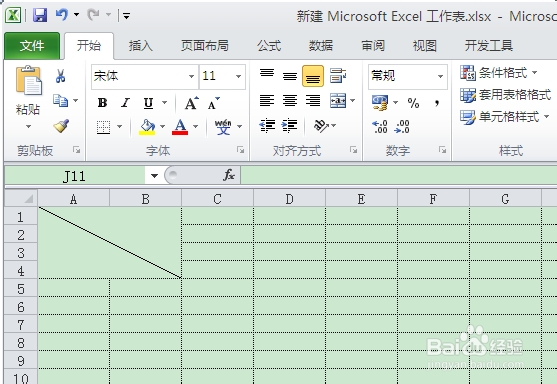Align text left

[267, 101]
